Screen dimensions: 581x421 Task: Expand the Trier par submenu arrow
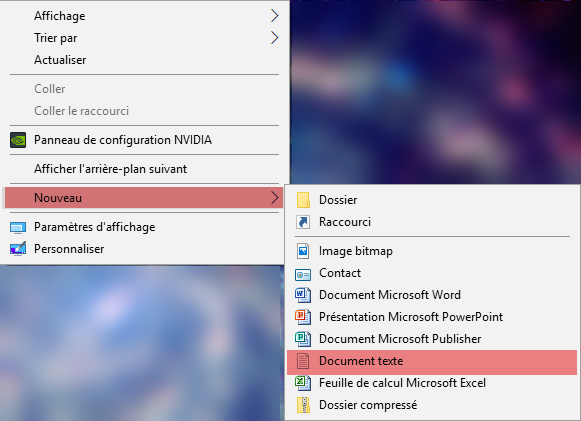(274, 37)
